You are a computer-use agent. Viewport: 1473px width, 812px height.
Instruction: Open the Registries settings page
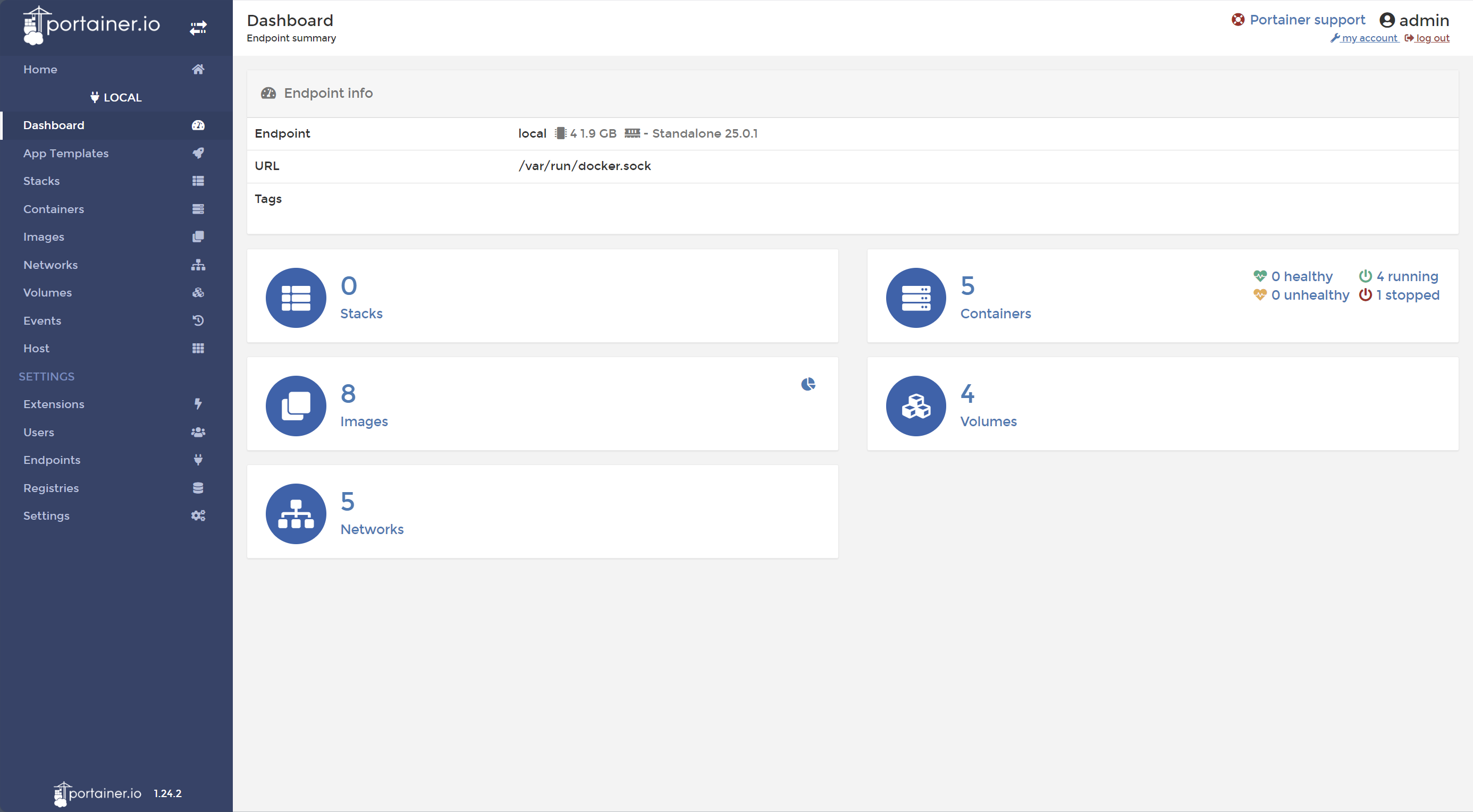(51, 488)
